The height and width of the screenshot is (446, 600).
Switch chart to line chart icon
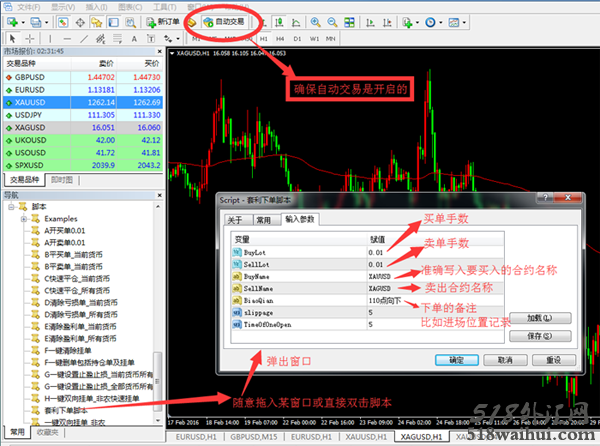tap(296, 22)
